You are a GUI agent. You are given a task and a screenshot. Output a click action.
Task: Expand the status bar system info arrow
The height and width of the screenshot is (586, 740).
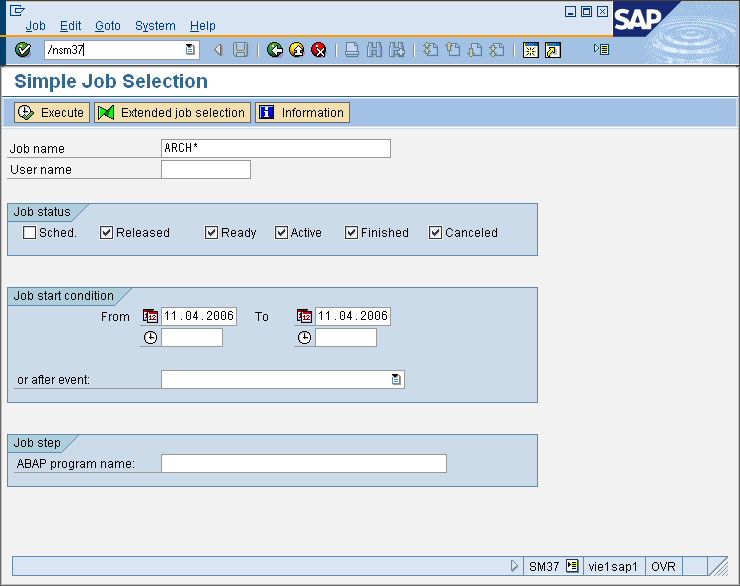(x=514, y=566)
